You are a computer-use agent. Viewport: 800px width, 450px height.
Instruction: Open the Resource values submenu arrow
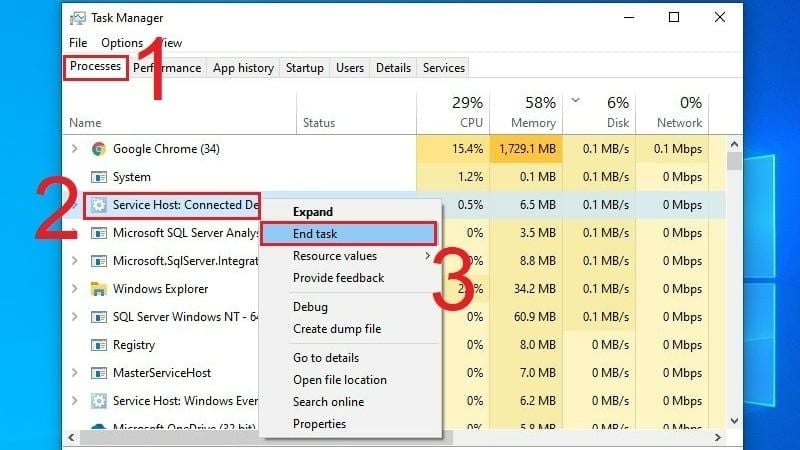(428, 256)
